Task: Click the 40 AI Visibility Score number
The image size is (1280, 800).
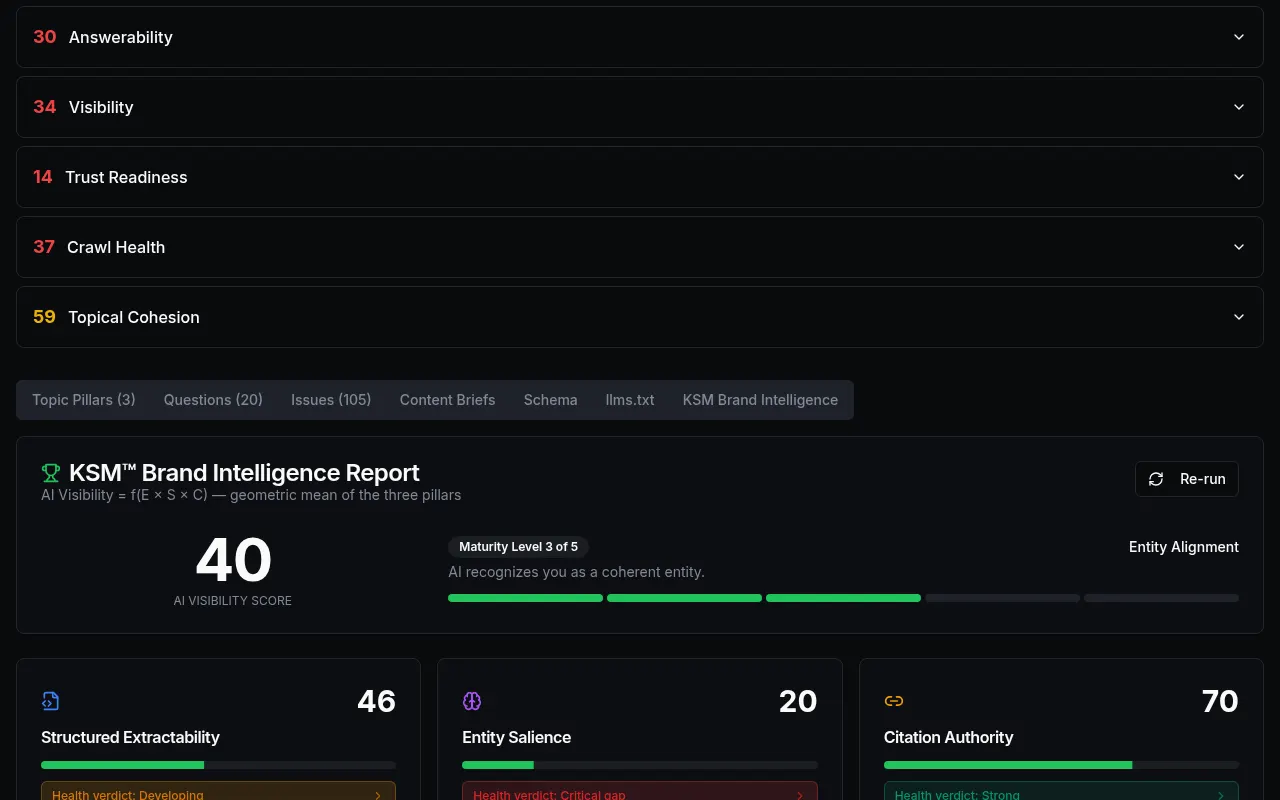Action: point(233,560)
